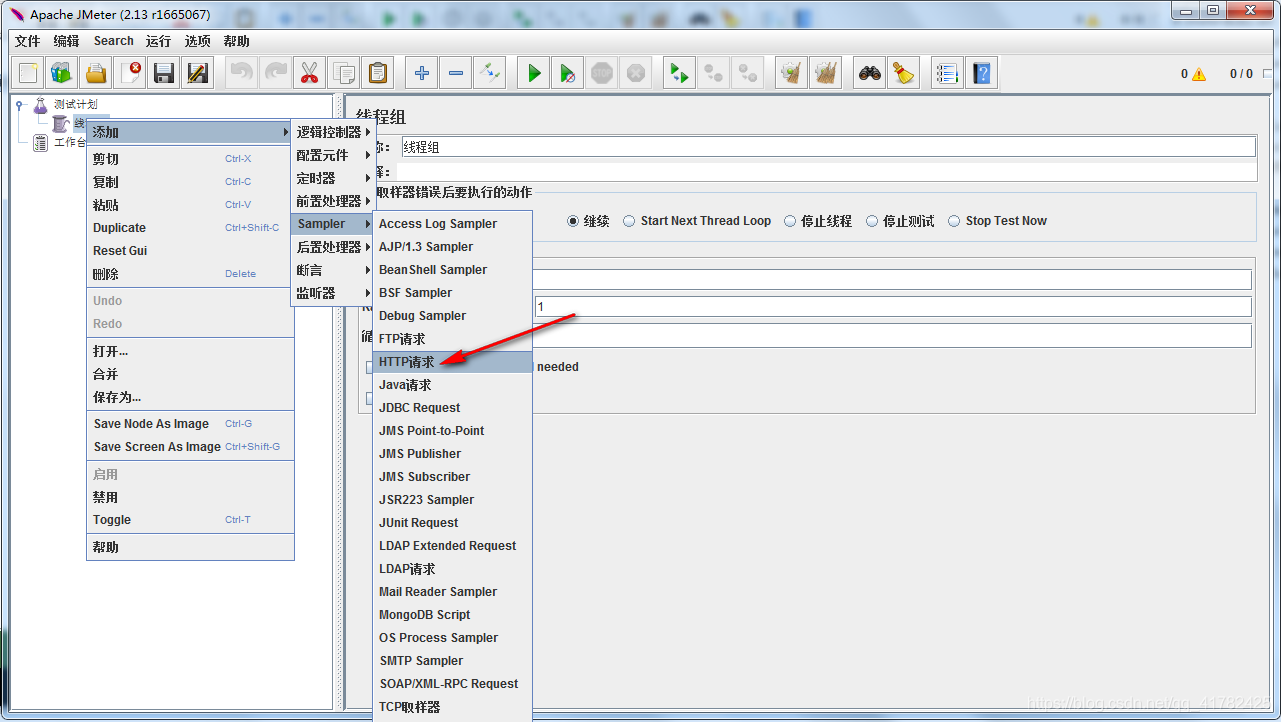
Task: Expand the 配置元件 submenu
Action: (333, 155)
